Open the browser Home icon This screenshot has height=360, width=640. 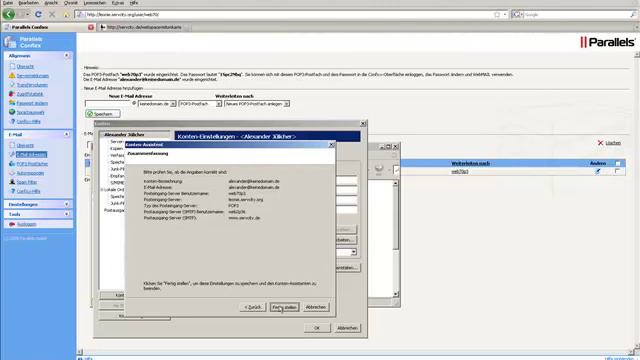click(x=66, y=14)
